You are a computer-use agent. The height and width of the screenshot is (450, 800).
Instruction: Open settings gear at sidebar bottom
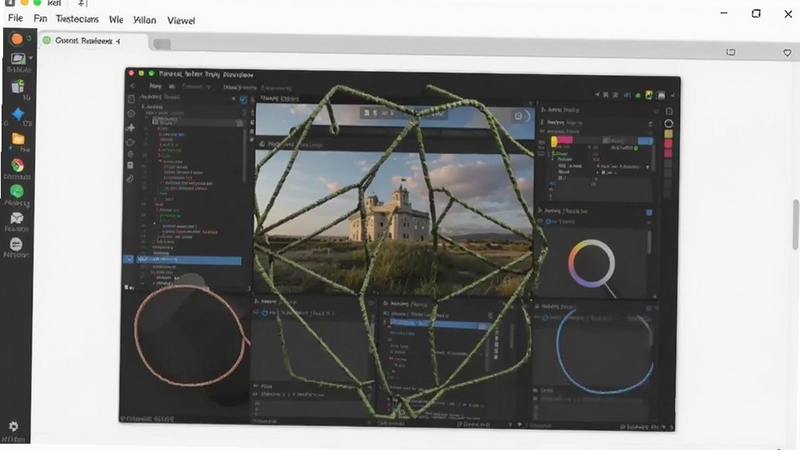13,426
